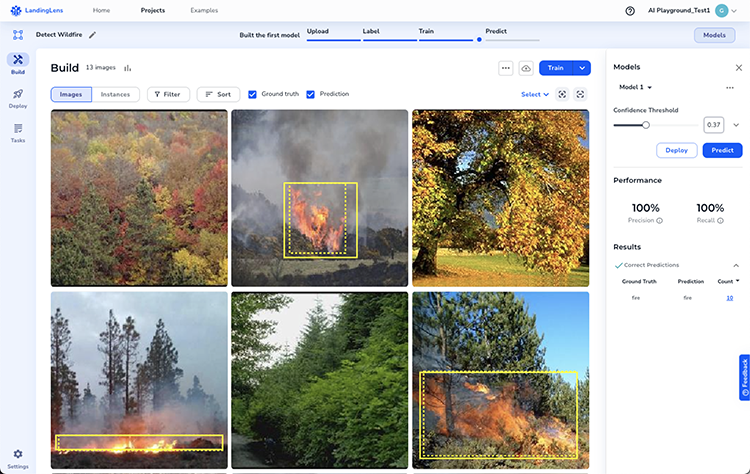Click the Confidence Threshold slider handle

[646, 125]
